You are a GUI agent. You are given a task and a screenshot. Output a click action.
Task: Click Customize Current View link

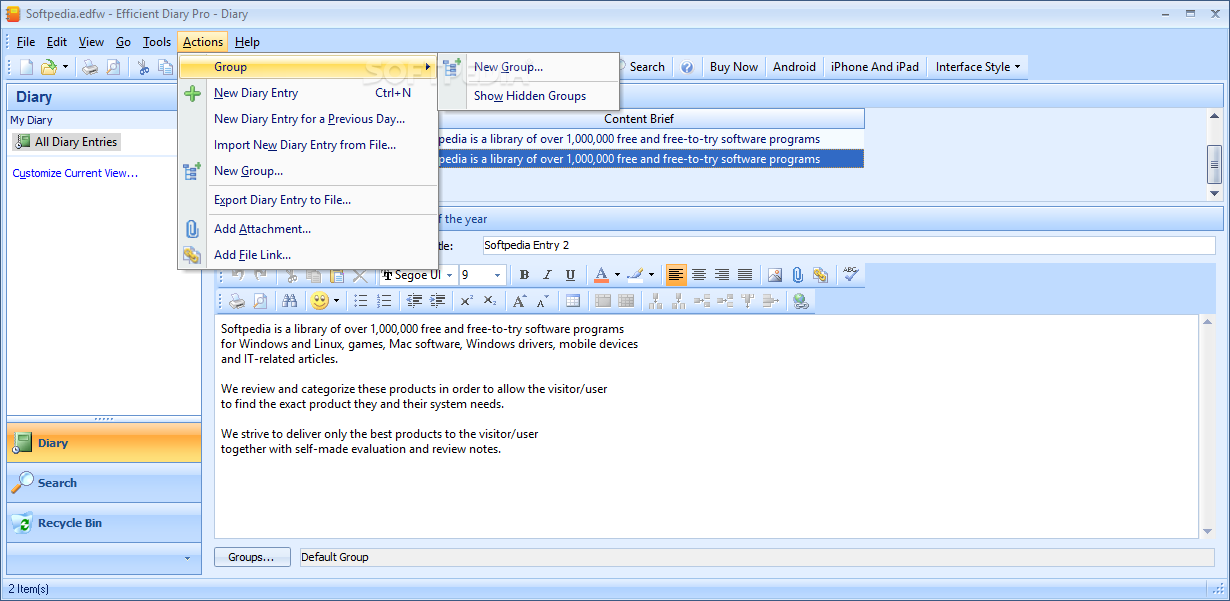(x=75, y=173)
